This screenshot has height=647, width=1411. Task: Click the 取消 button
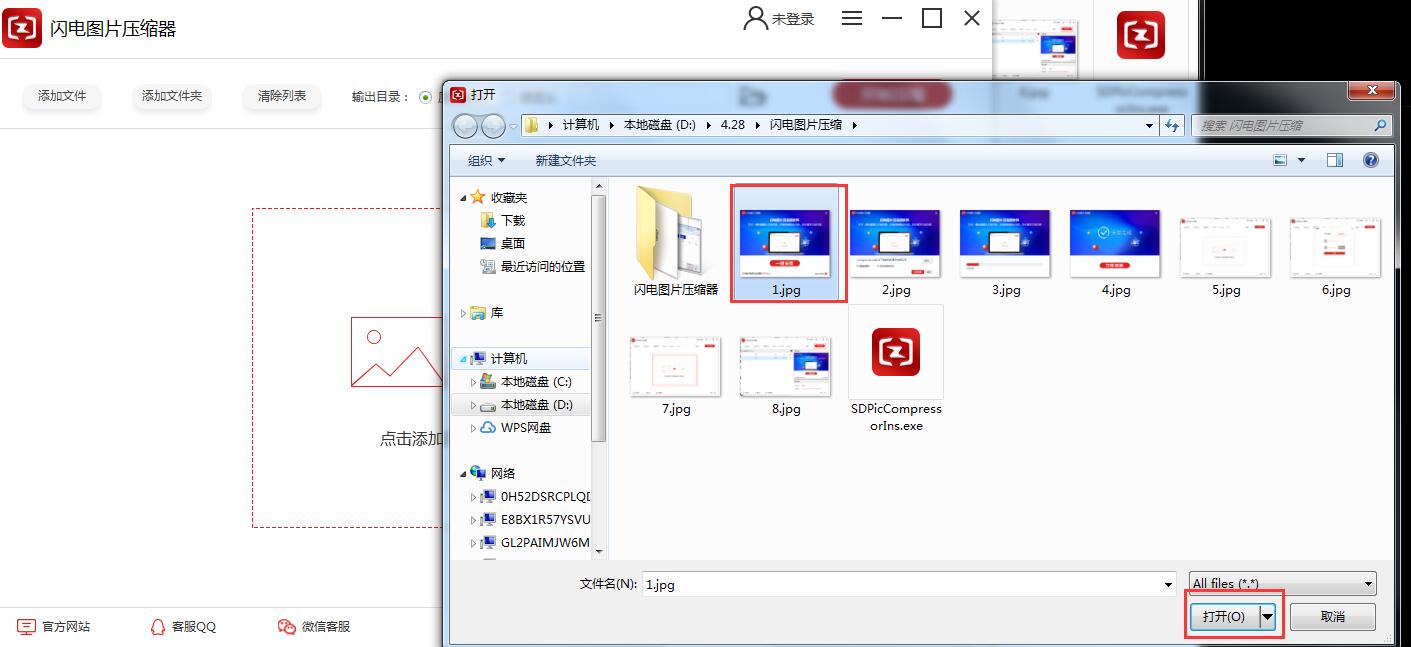1332,617
